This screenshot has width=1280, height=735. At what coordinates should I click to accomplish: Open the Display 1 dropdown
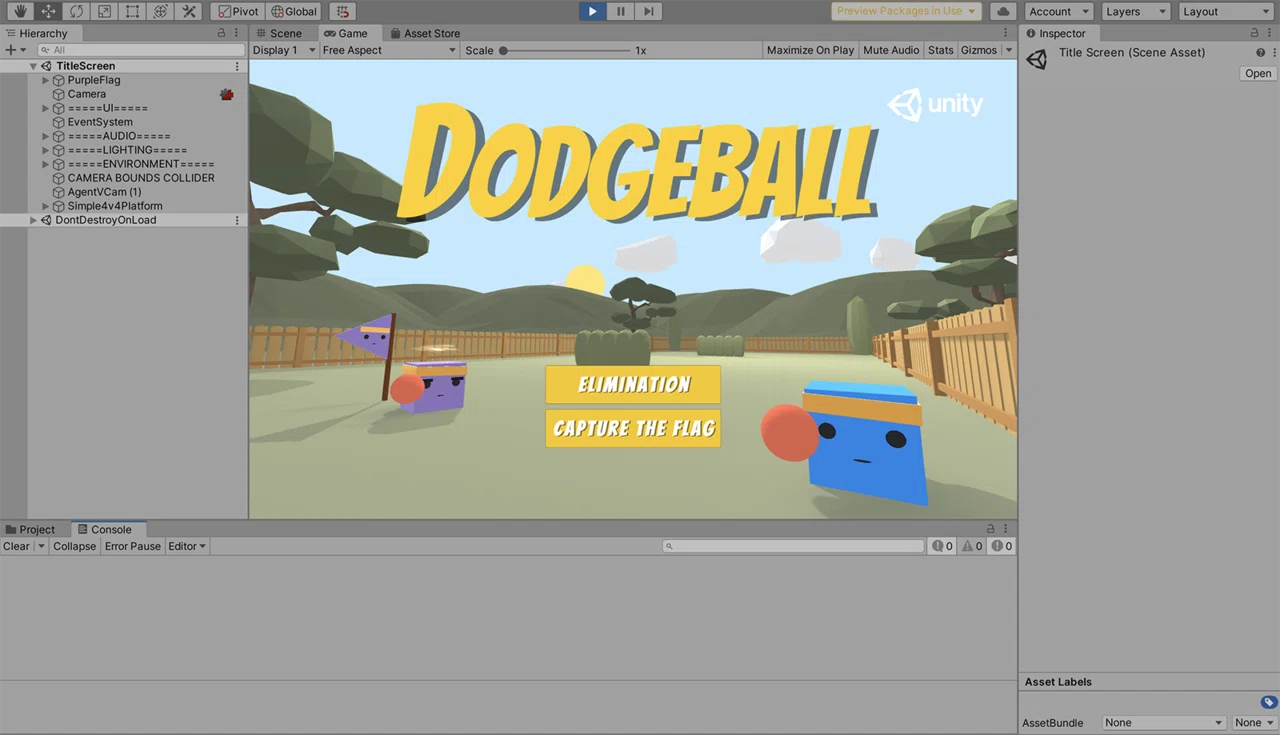pyautogui.click(x=284, y=50)
